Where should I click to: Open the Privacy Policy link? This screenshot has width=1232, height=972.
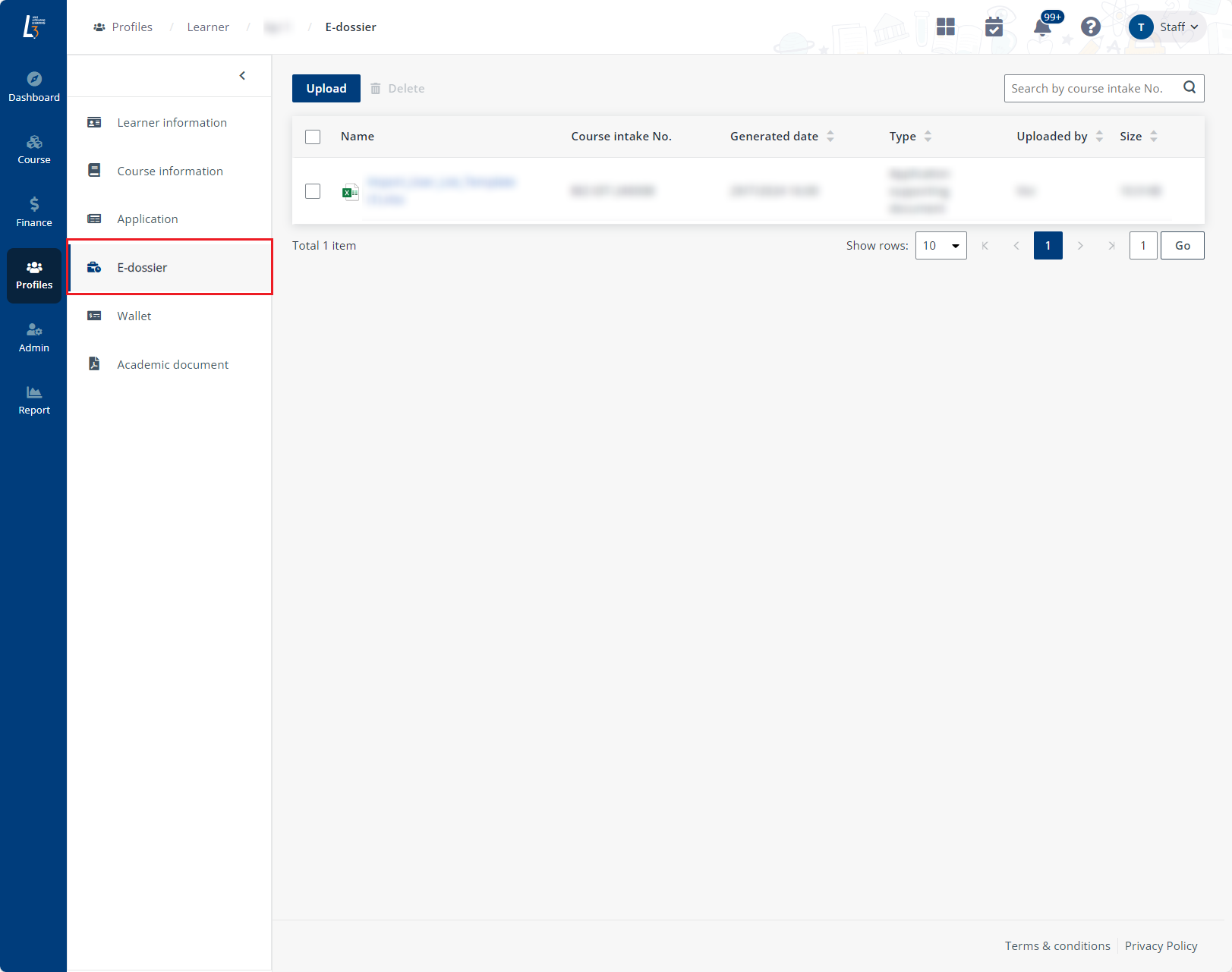(x=1161, y=946)
